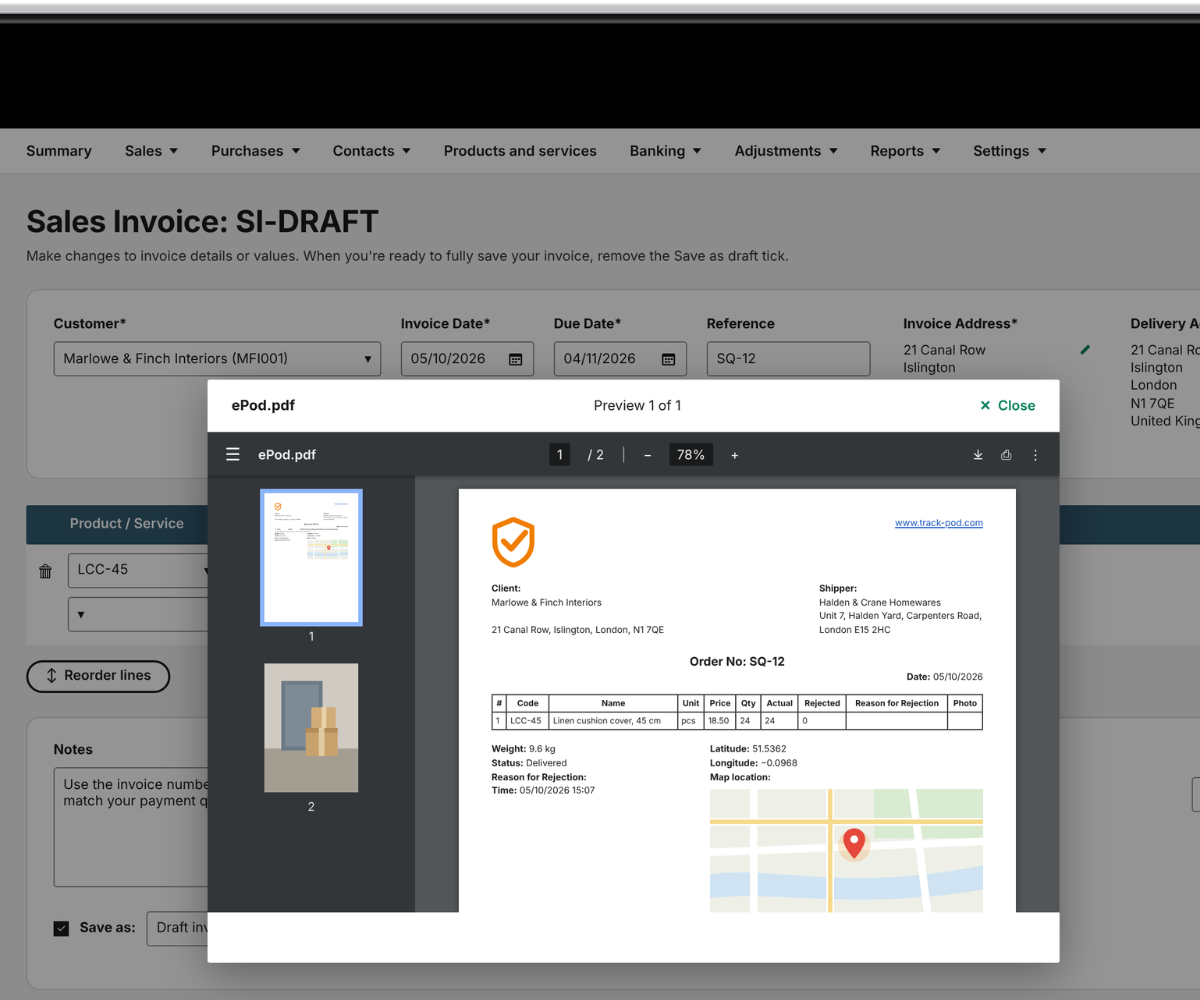1200x1000 pixels.
Task: Download the ePod.pdf file
Action: pyautogui.click(x=978, y=455)
